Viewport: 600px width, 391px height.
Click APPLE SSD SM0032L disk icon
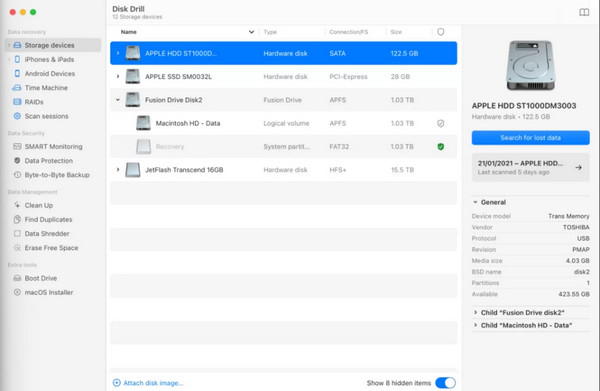pos(133,77)
